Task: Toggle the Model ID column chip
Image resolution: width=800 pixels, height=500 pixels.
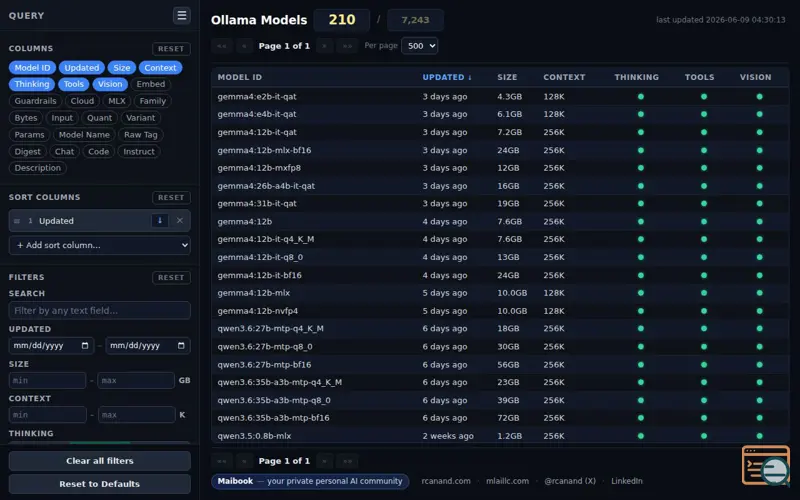Action: (x=32, y=68)
